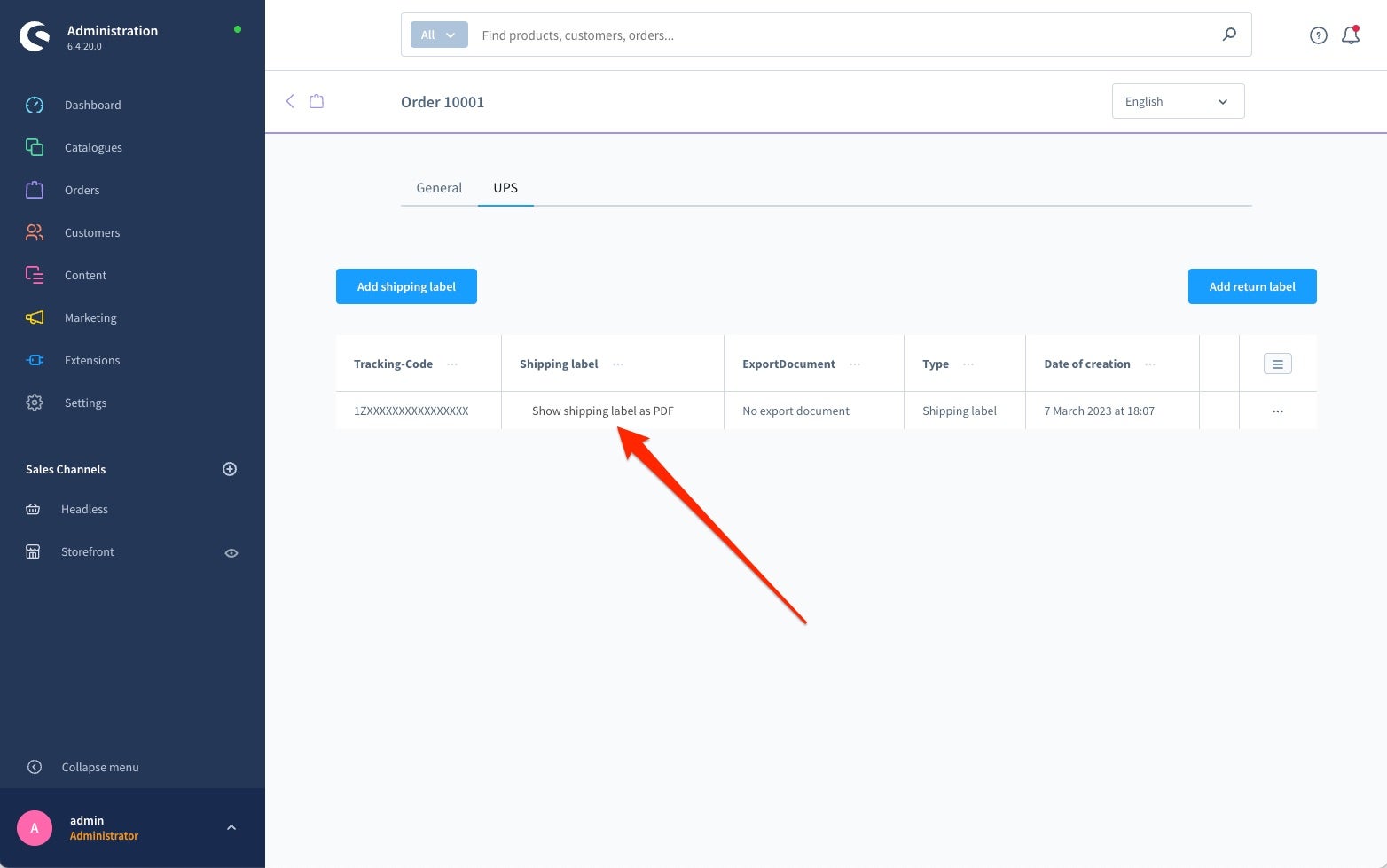The height and width of the screenshot is (868, 1387).
Task: Open Catalogues in the sidebar
Action: (93, 147)
